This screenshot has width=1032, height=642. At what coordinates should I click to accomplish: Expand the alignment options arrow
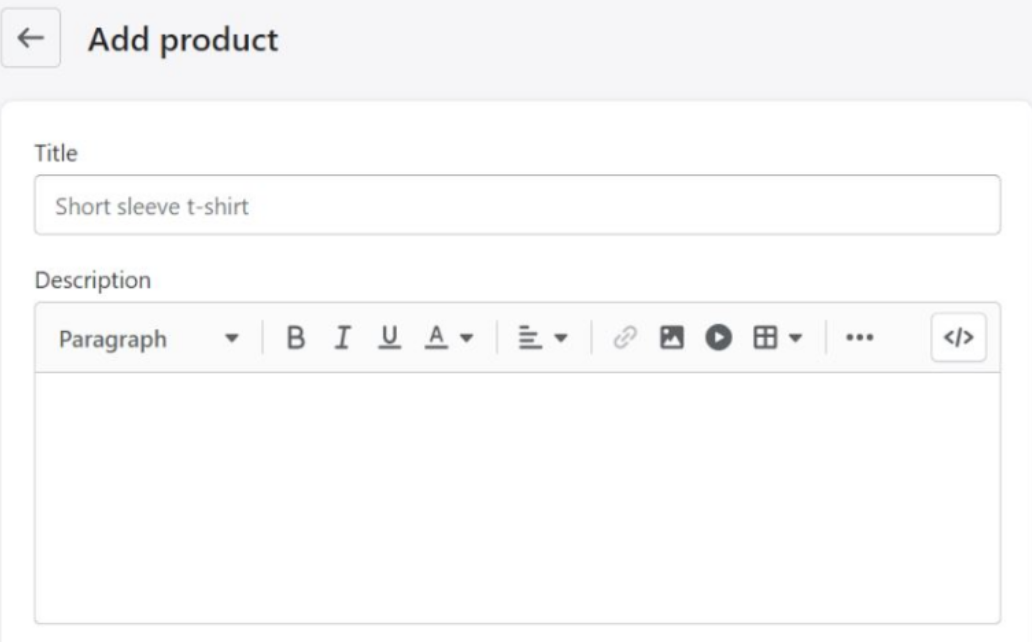tap(563, 338)
